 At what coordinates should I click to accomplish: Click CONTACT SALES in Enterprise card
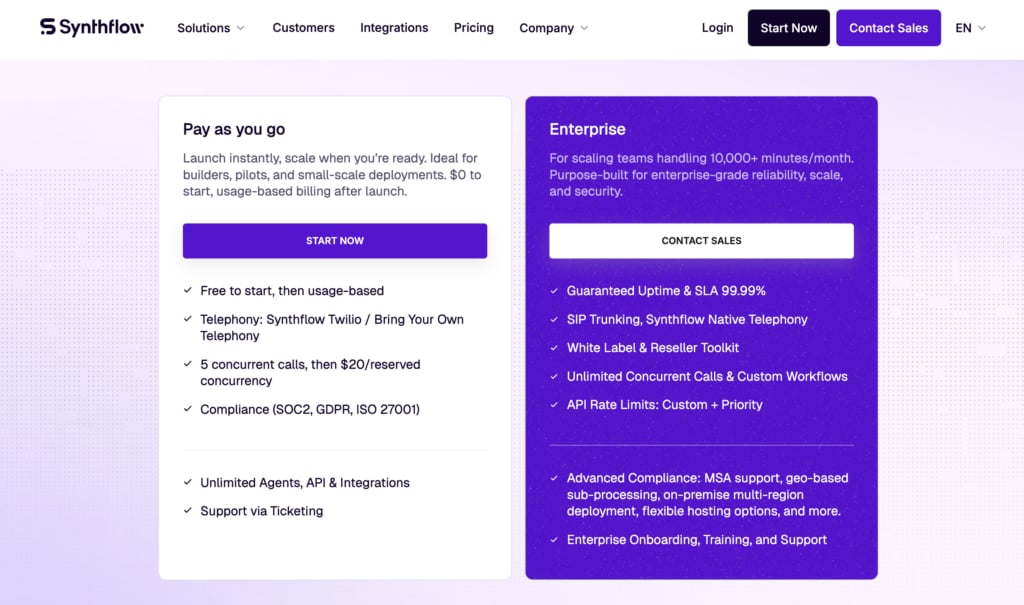tap(701, 240)
